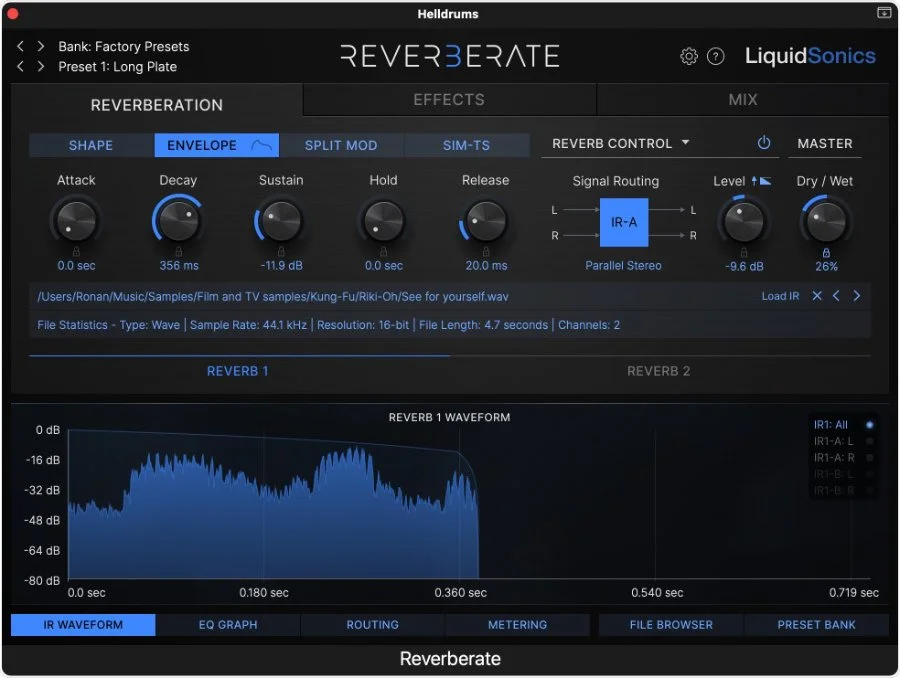This screenshot has width=900, height=678.
Task: Load next IR file arrow
Action: [x=856, y=296]
